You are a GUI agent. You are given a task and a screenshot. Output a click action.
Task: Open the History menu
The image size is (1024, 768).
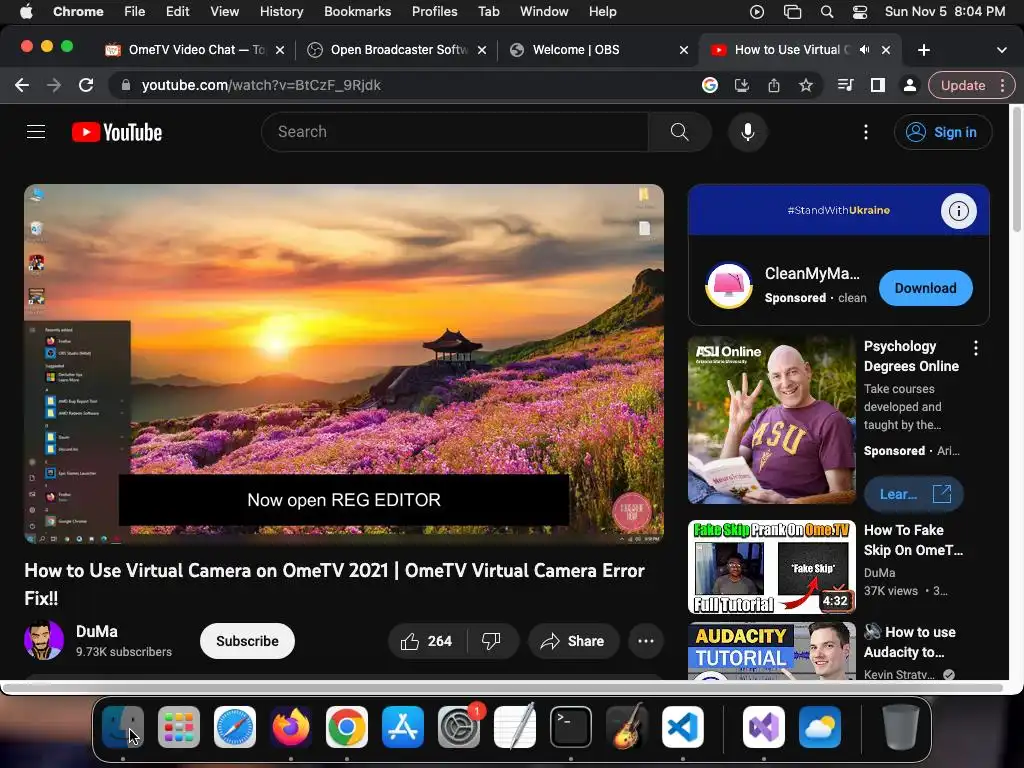(281, 12)
